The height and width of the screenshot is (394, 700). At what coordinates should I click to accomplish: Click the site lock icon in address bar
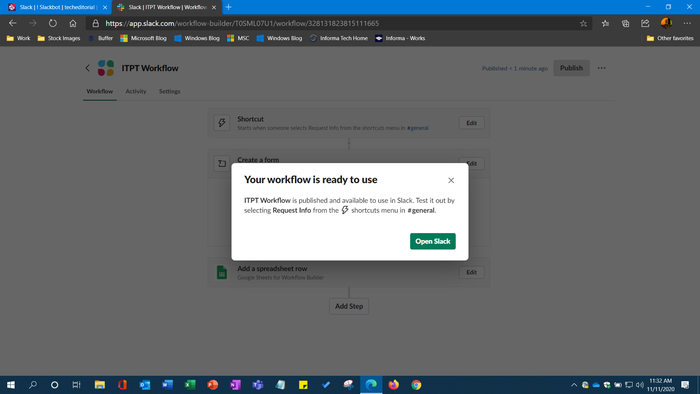(96, 23)
